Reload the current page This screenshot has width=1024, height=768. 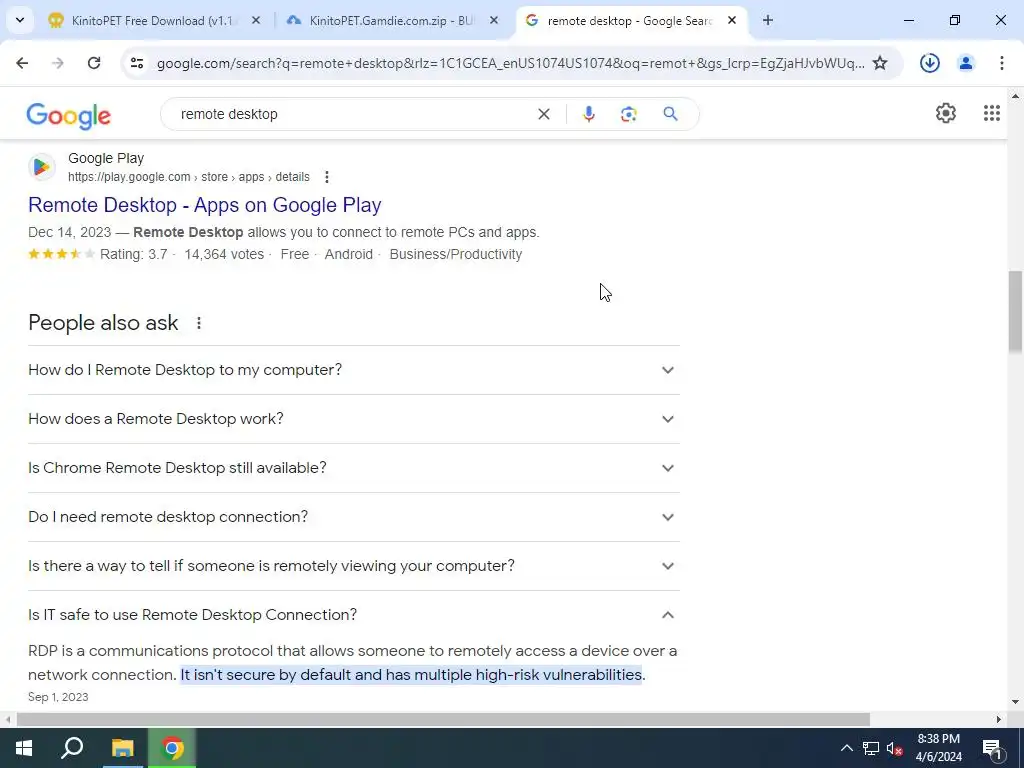pos(94,63)
